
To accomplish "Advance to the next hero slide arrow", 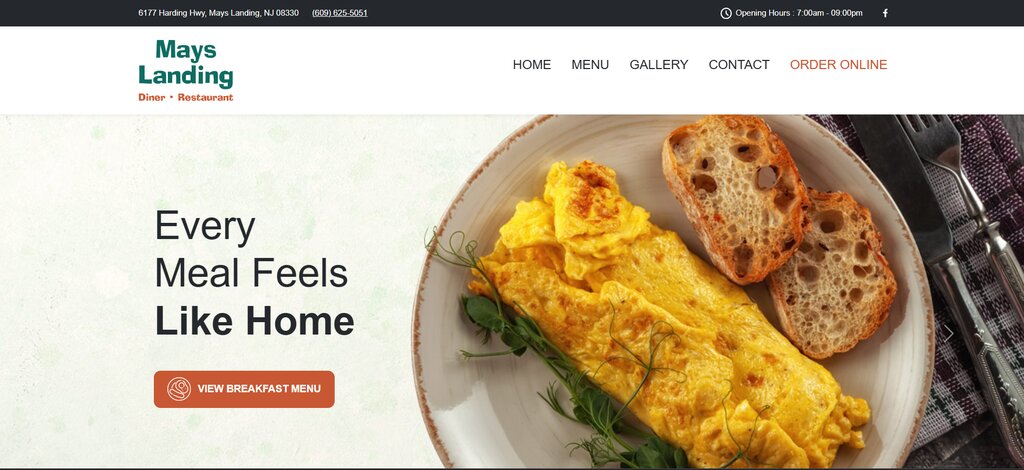I will tap(948, 333).
